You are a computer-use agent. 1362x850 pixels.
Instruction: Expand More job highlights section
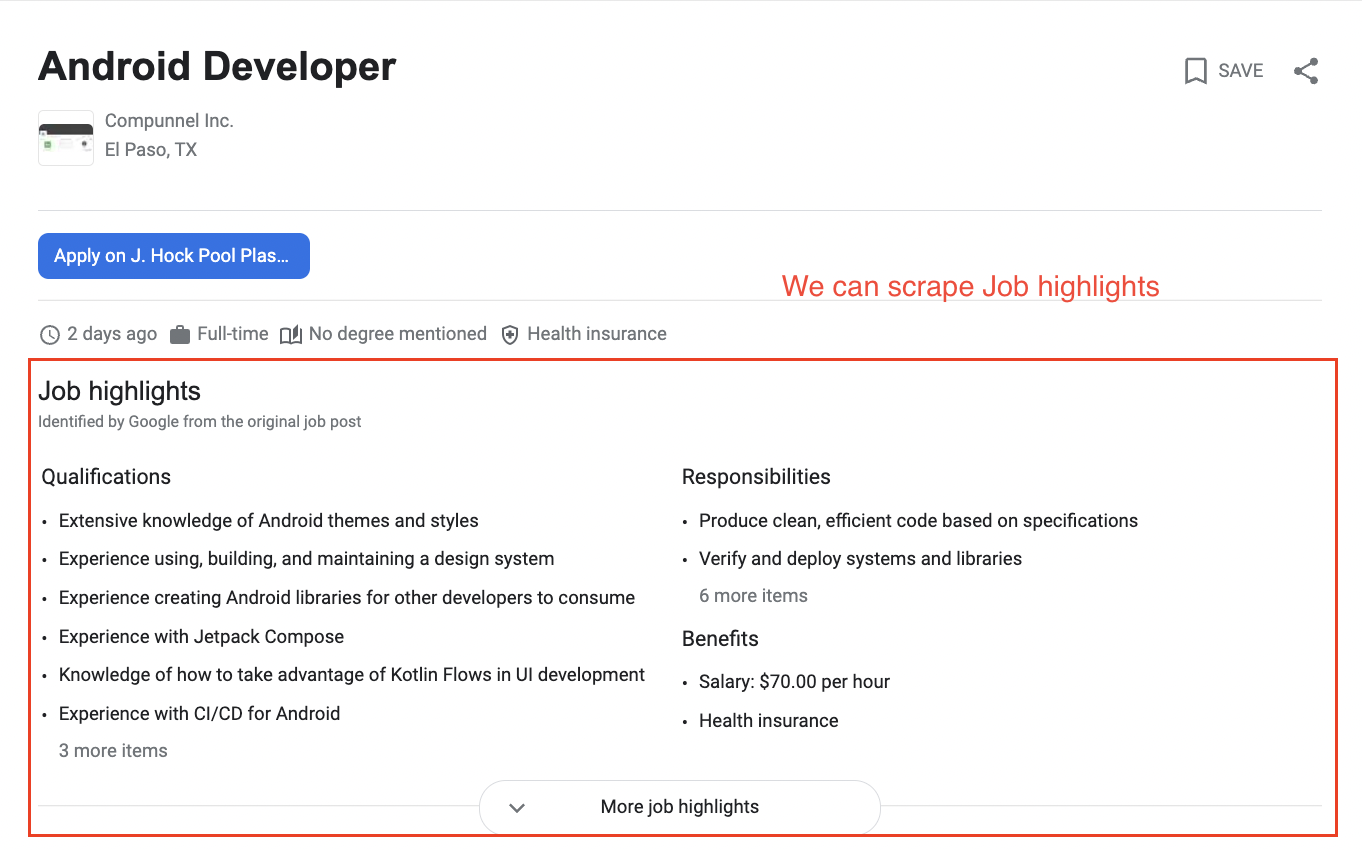[679, 807]
